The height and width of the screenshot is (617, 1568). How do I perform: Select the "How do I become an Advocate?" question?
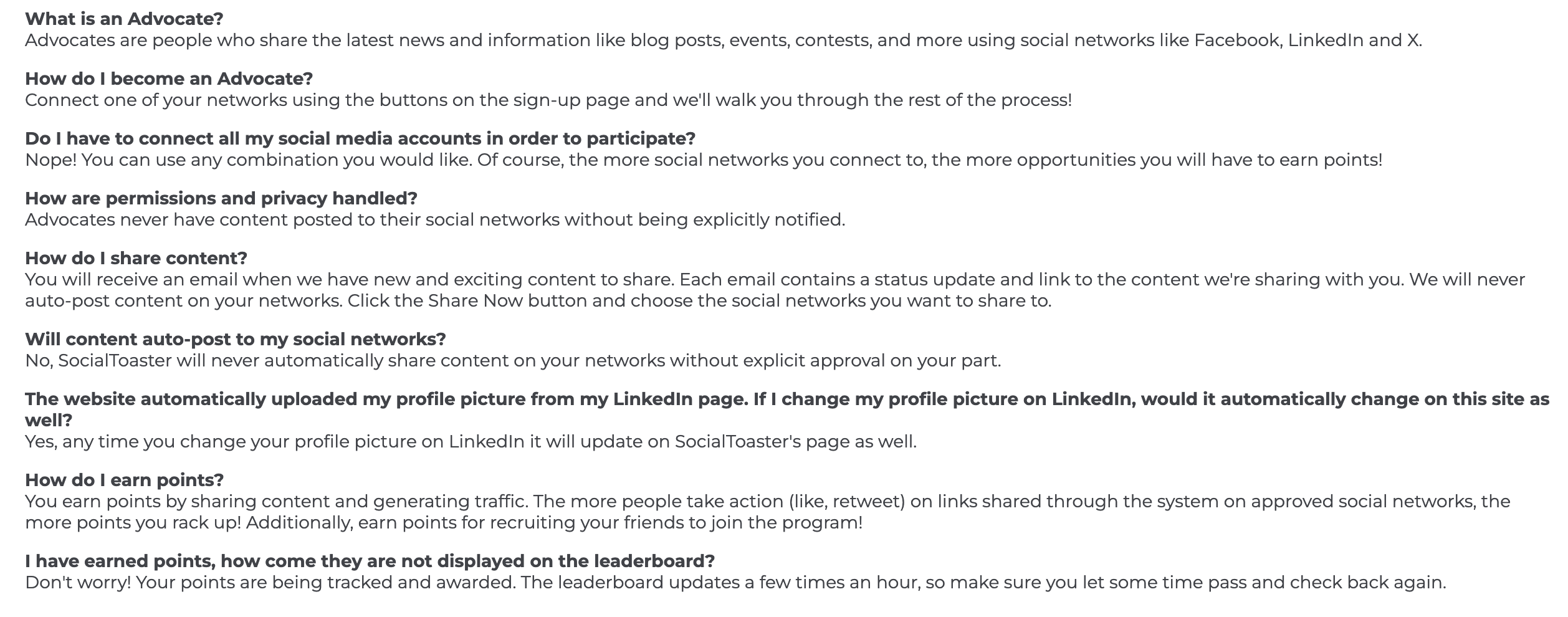coord(168,79)
